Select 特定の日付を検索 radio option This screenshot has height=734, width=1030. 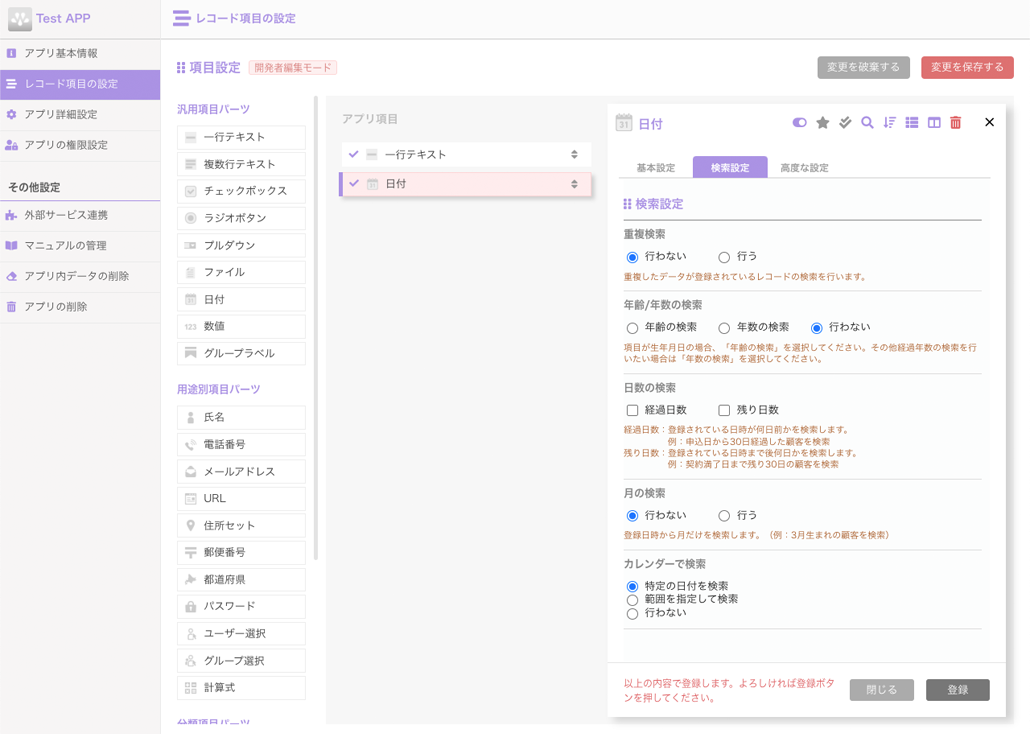pyautogui.click(x=633, y=586)
